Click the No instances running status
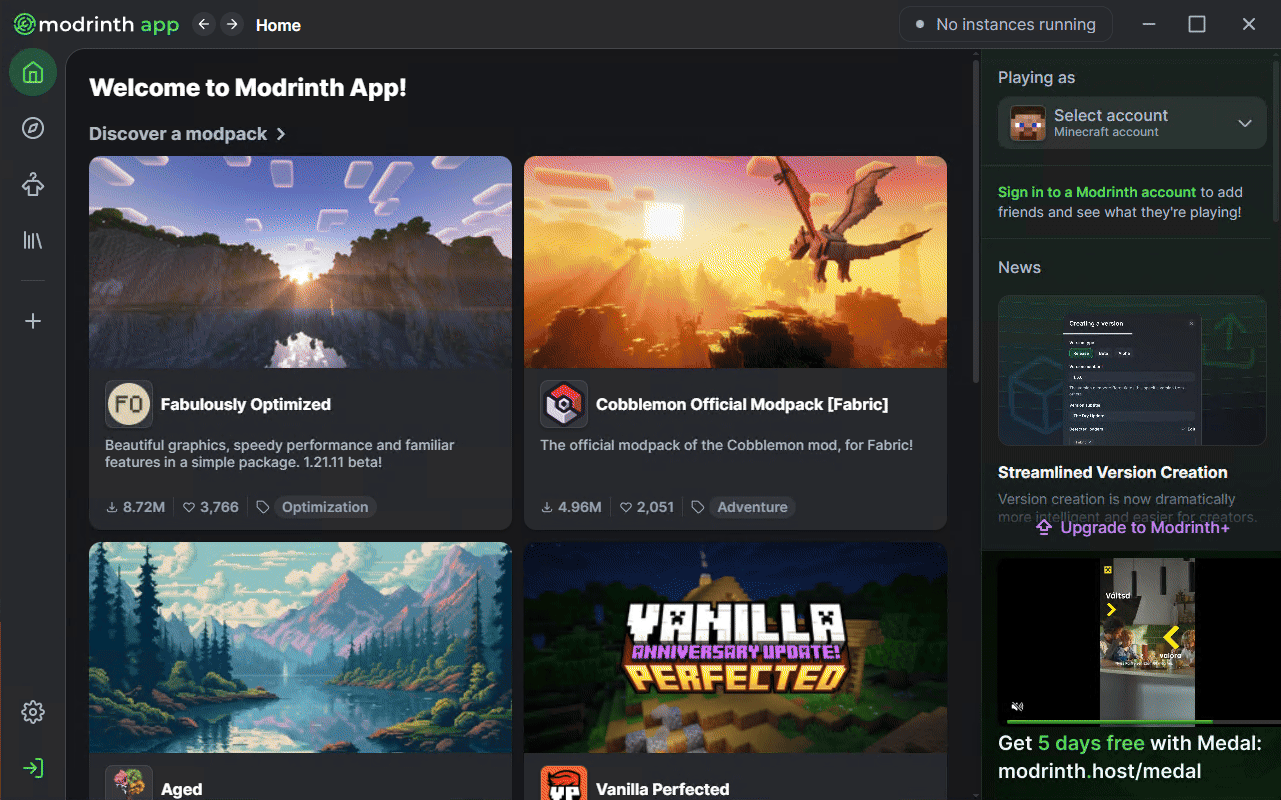 pos(1005,24)
